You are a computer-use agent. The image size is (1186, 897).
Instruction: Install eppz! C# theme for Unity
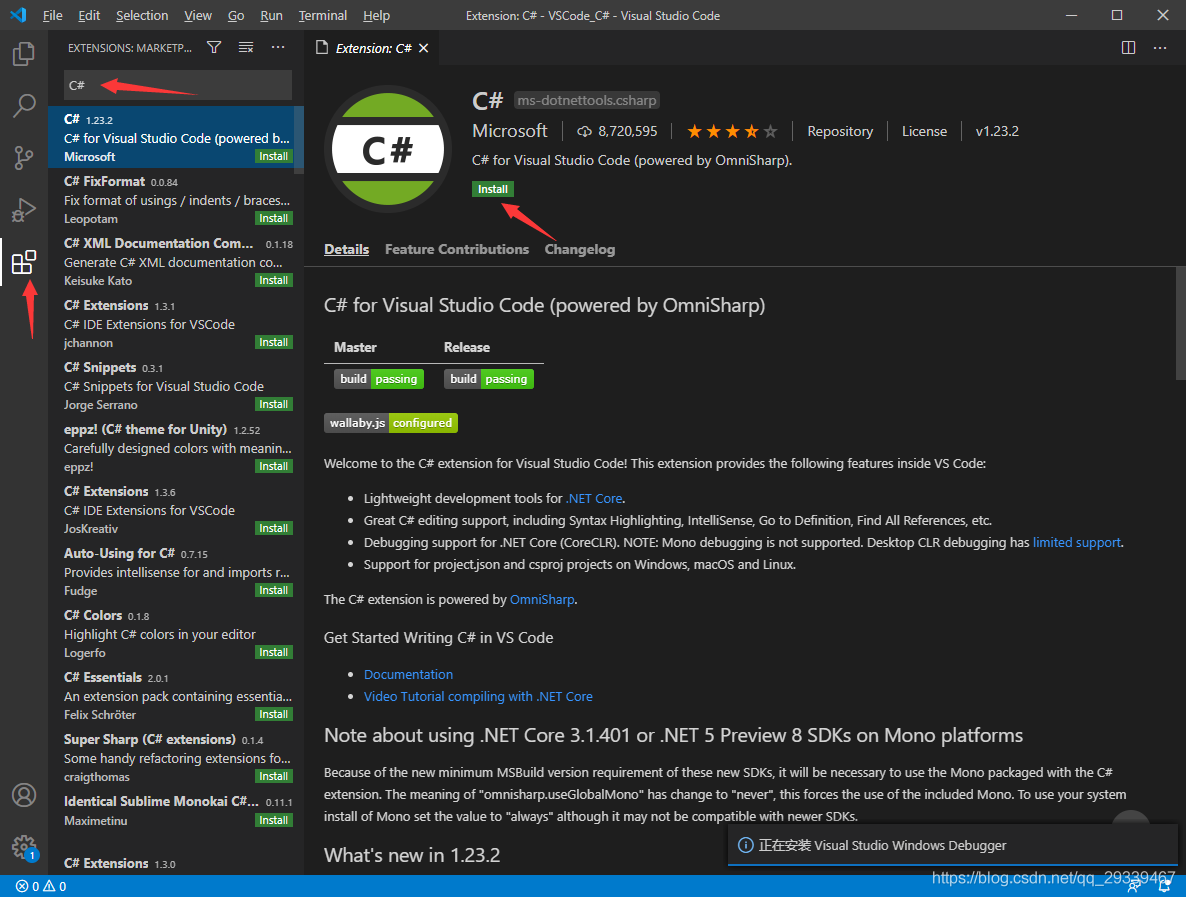click(273, 467)
